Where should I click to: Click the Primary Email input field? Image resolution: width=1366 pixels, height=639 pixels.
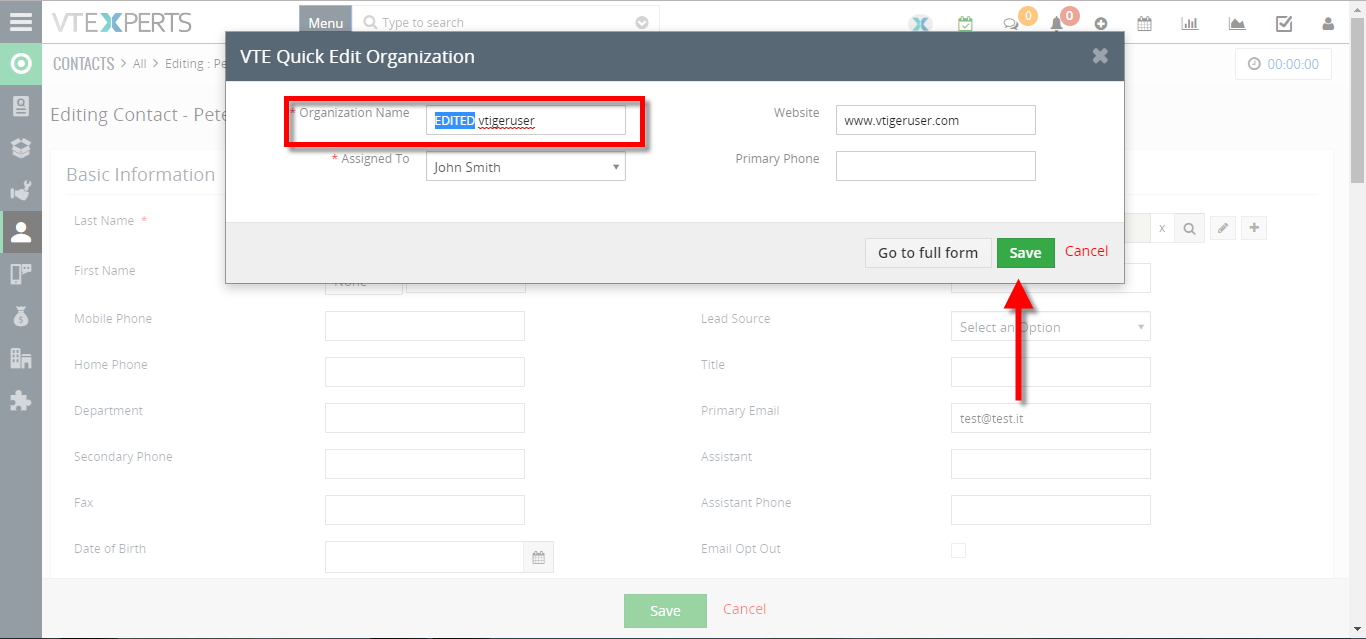[1051, 418]
